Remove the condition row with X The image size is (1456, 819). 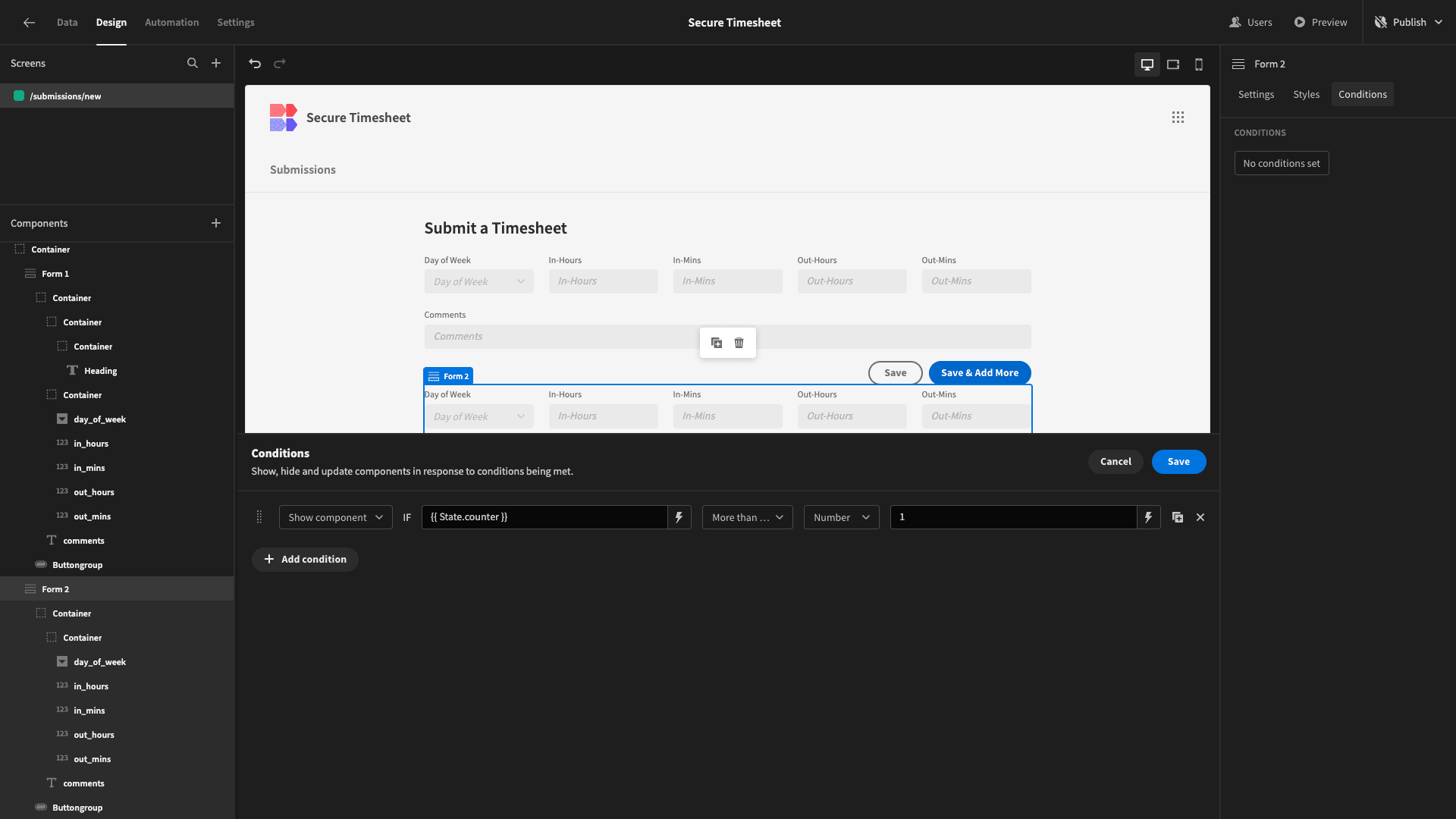pyautogui.click(x=1200, y=517)
